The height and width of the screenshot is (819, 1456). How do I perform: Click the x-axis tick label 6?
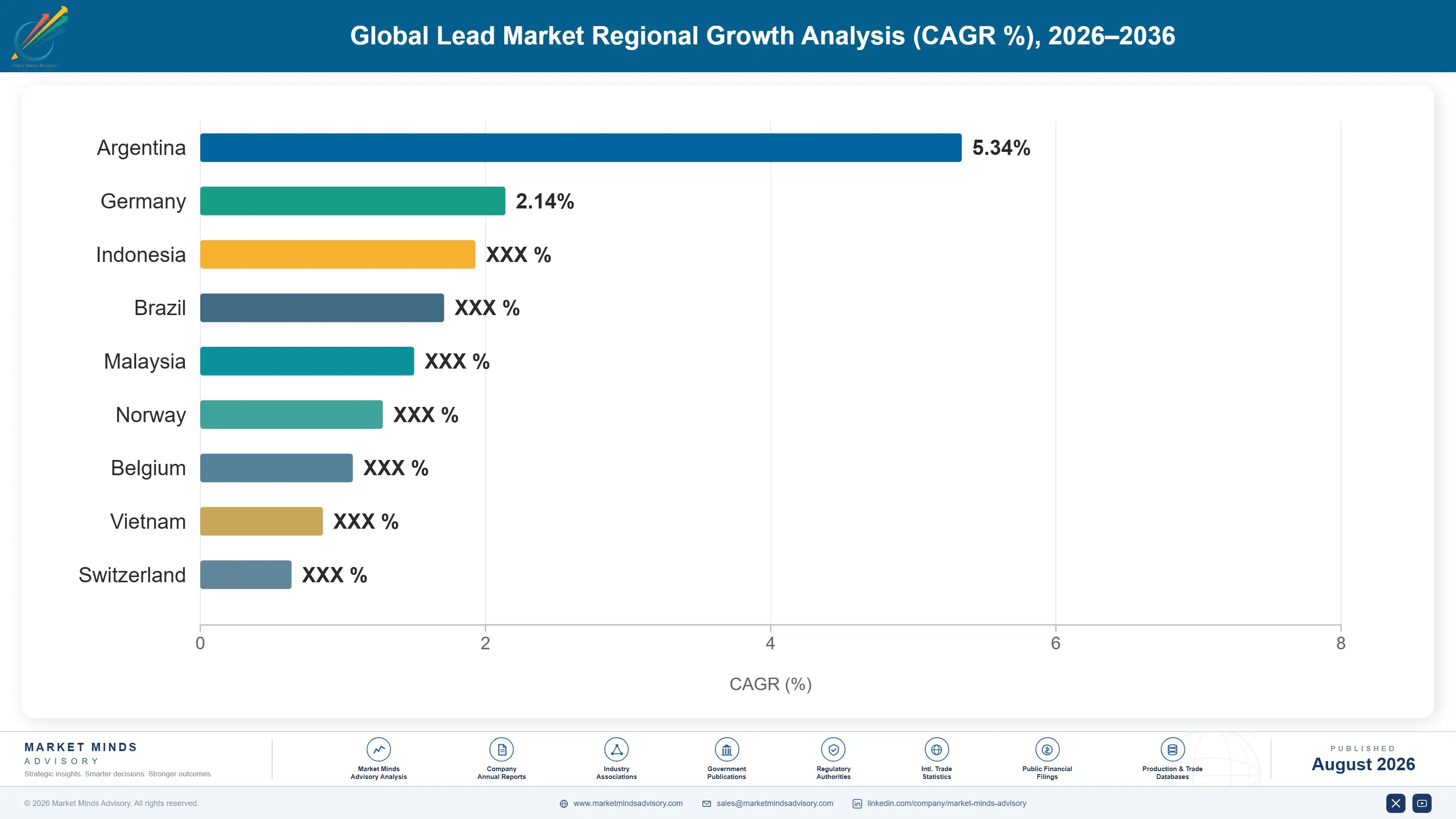click(x=1055, y=643)
